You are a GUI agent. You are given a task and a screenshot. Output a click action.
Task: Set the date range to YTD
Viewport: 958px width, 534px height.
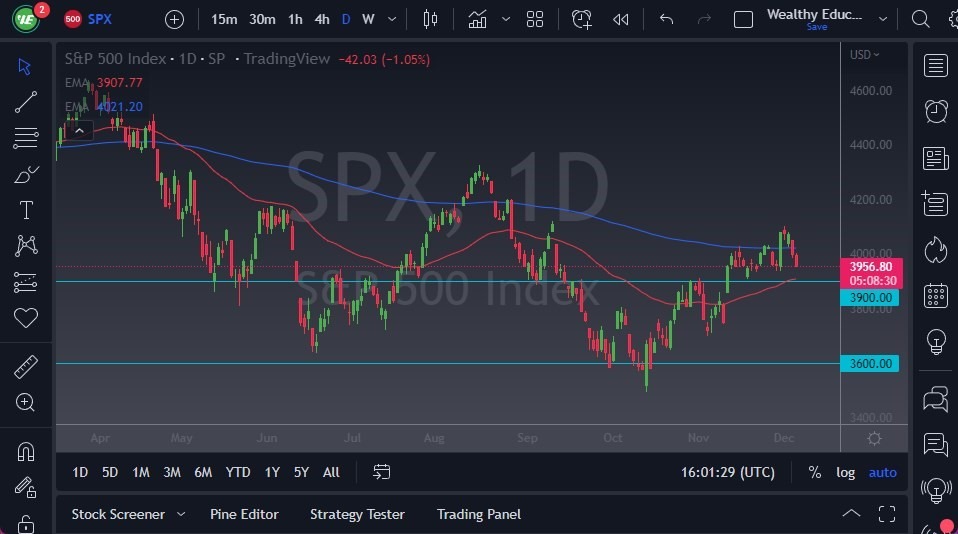(238, 472)
